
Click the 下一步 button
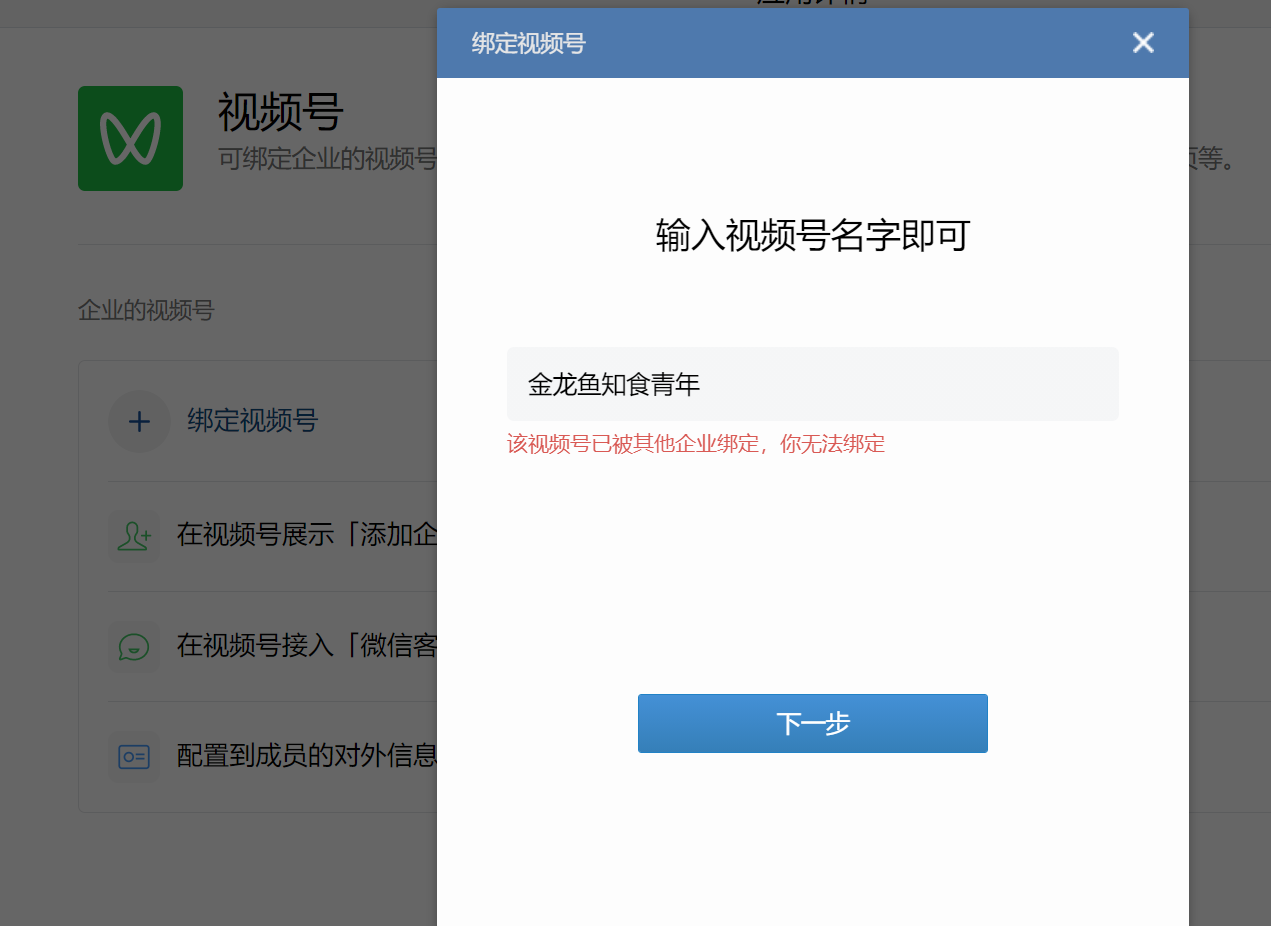(812, 723)
